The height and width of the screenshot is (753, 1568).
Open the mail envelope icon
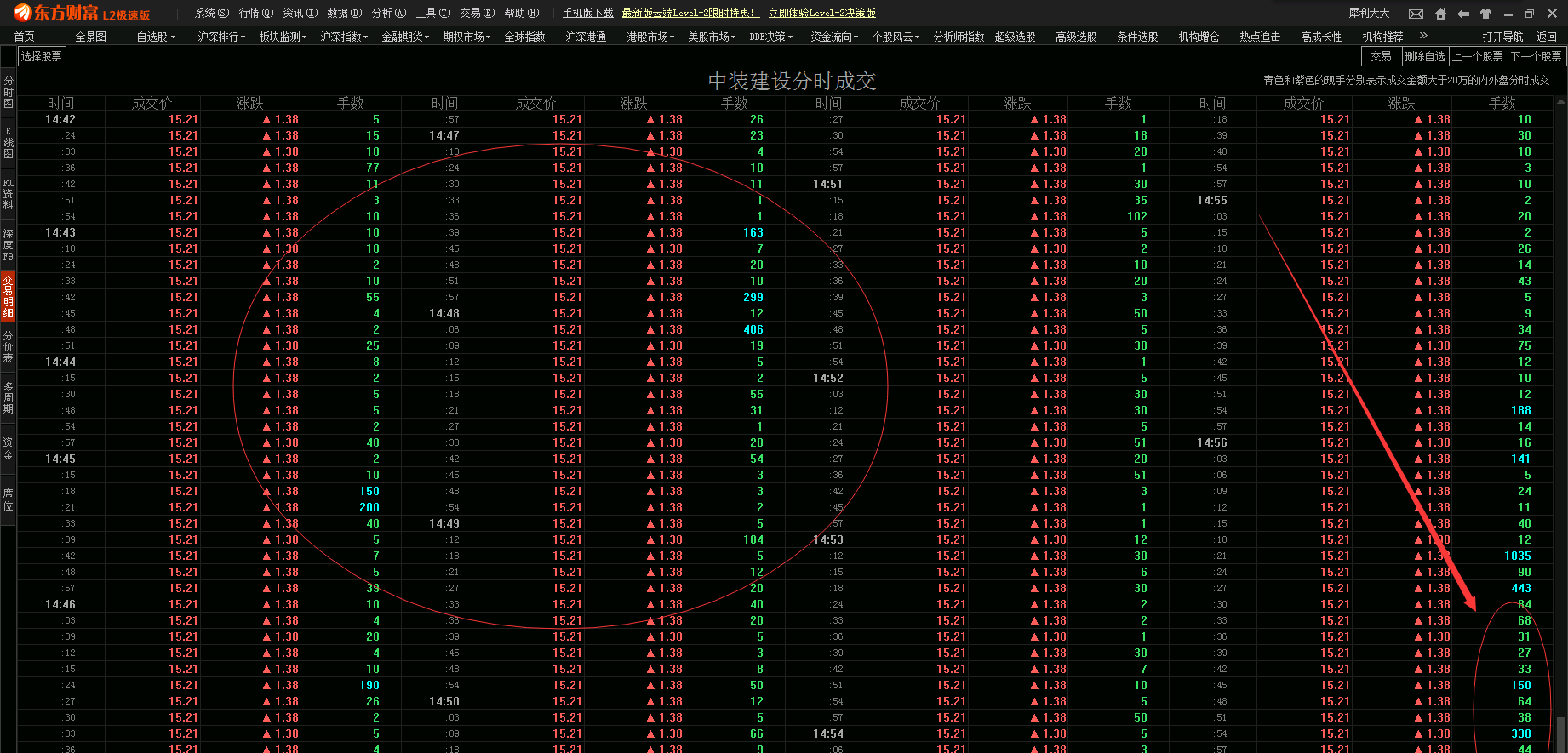point(1416,14)
